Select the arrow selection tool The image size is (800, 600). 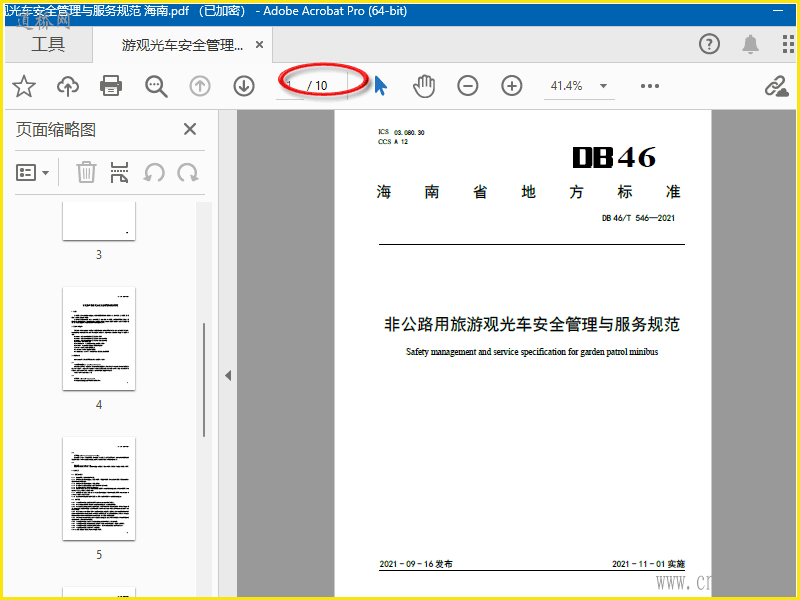tap(381, 86)
